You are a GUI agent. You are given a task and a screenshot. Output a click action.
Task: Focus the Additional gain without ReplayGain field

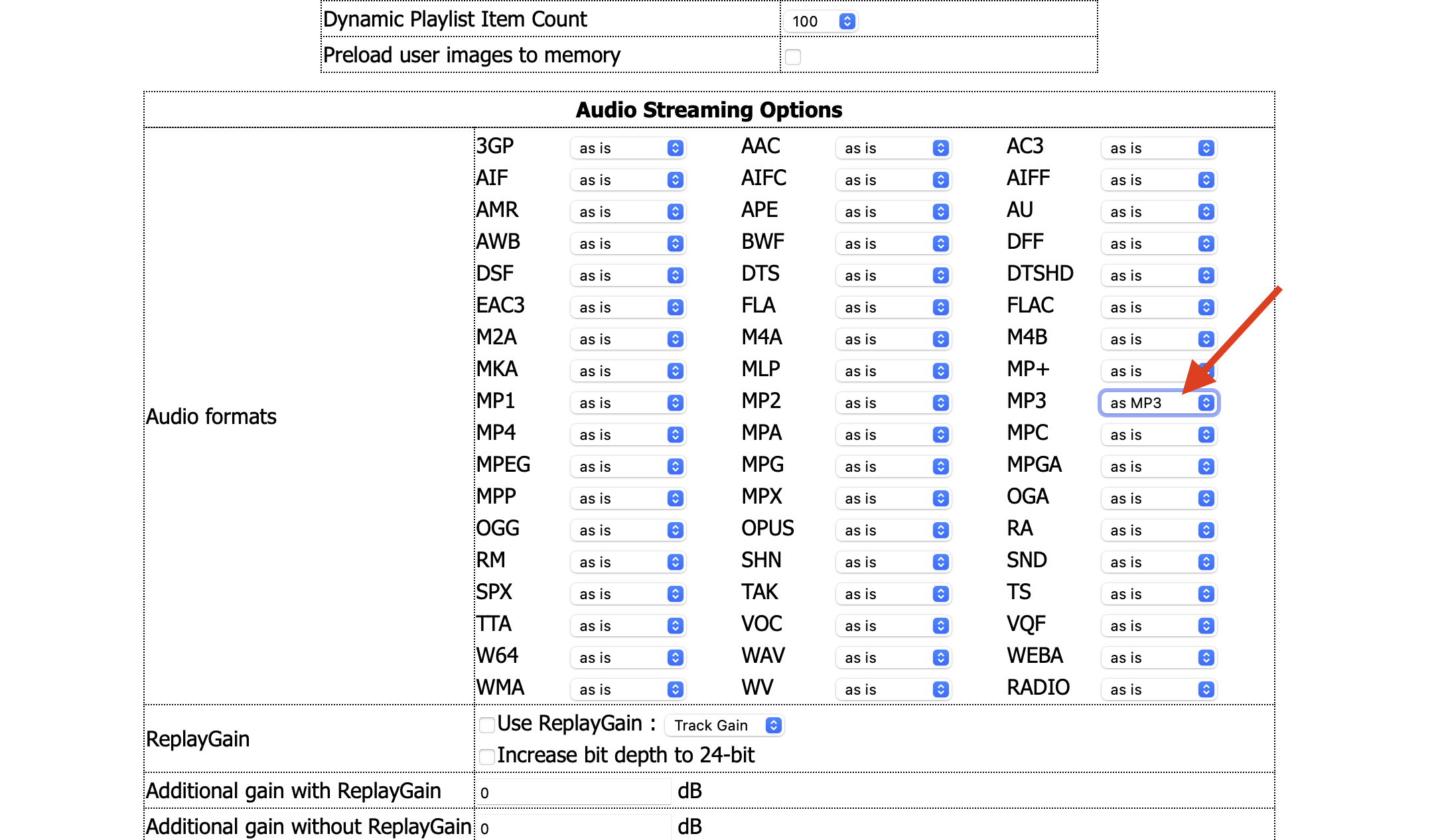point(573,828)
